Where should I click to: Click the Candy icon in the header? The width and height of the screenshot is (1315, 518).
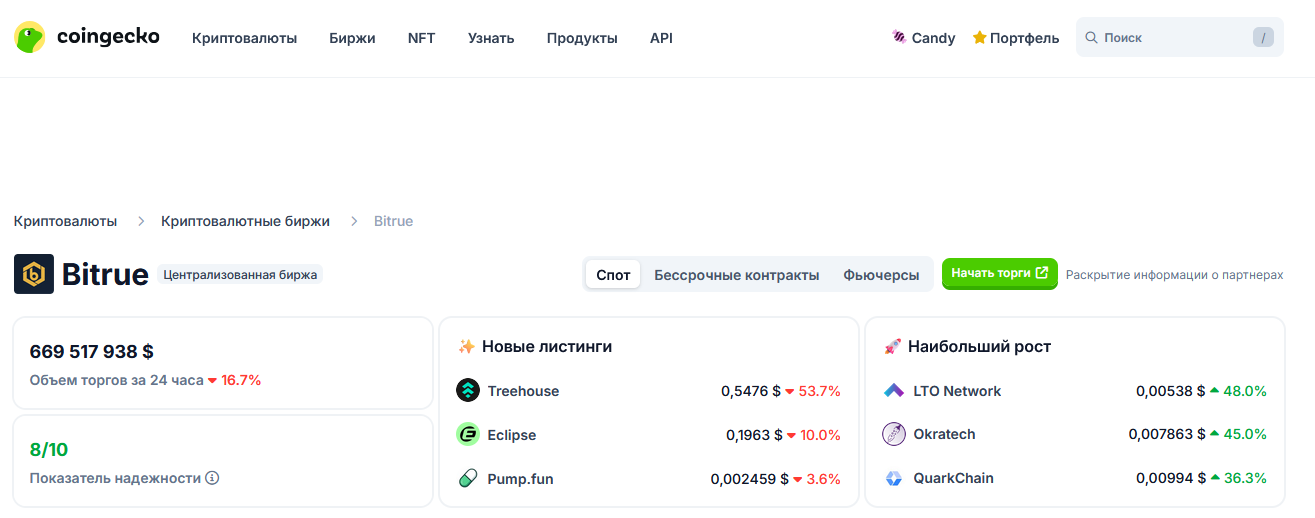tap(899, 38)
